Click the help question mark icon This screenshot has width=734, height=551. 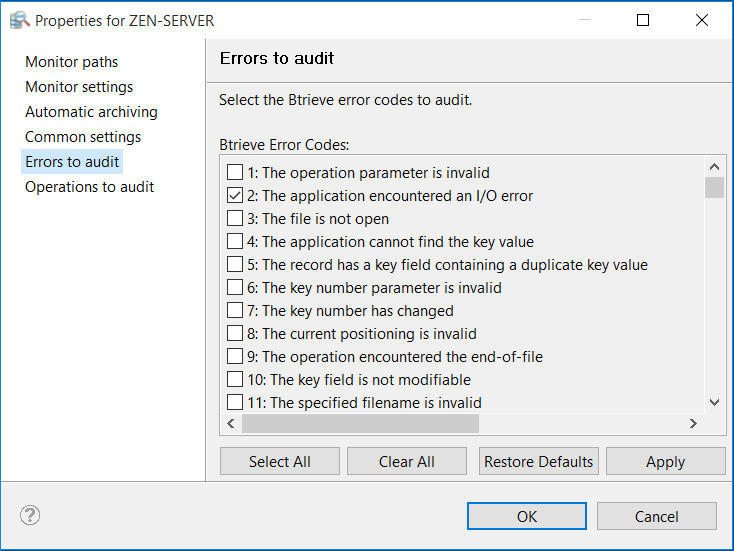(30, 516)
